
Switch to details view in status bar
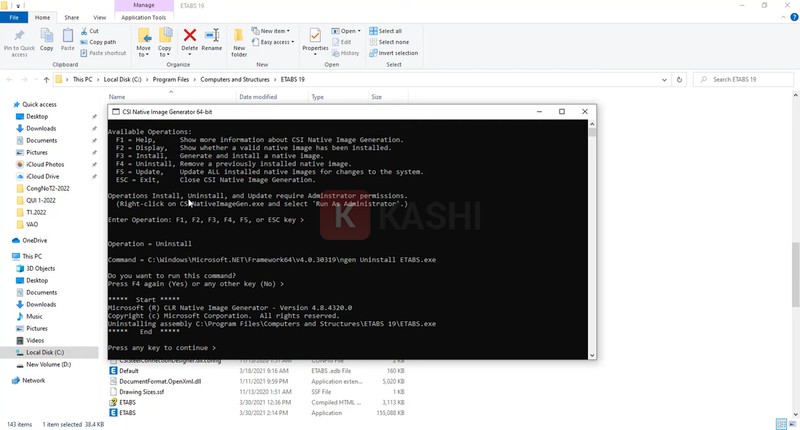781,424
